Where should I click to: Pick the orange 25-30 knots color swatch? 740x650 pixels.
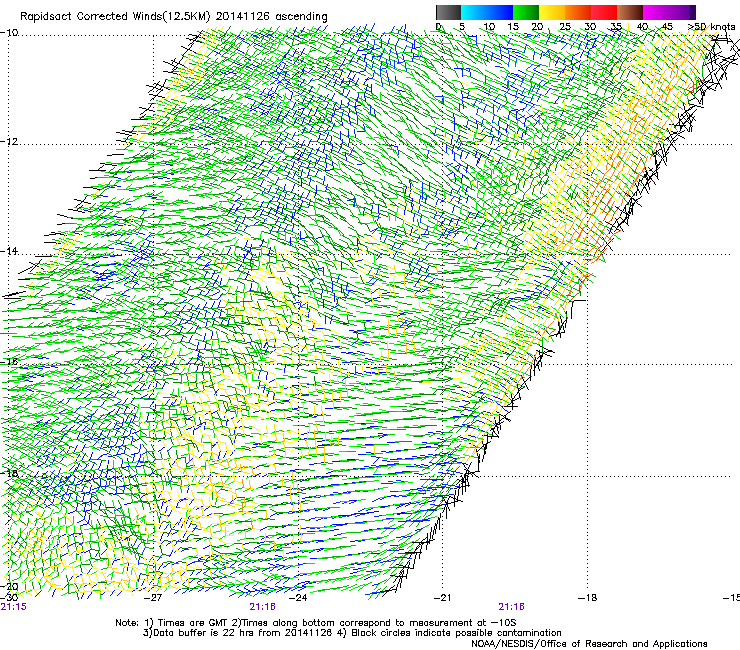578,12
